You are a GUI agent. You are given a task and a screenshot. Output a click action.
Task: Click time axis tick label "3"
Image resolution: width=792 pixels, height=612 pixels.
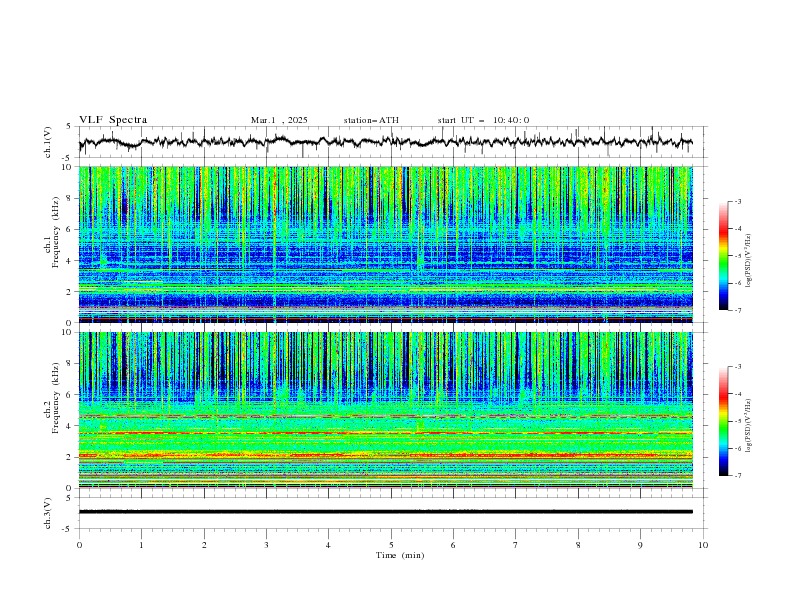(x=266, y=545)
